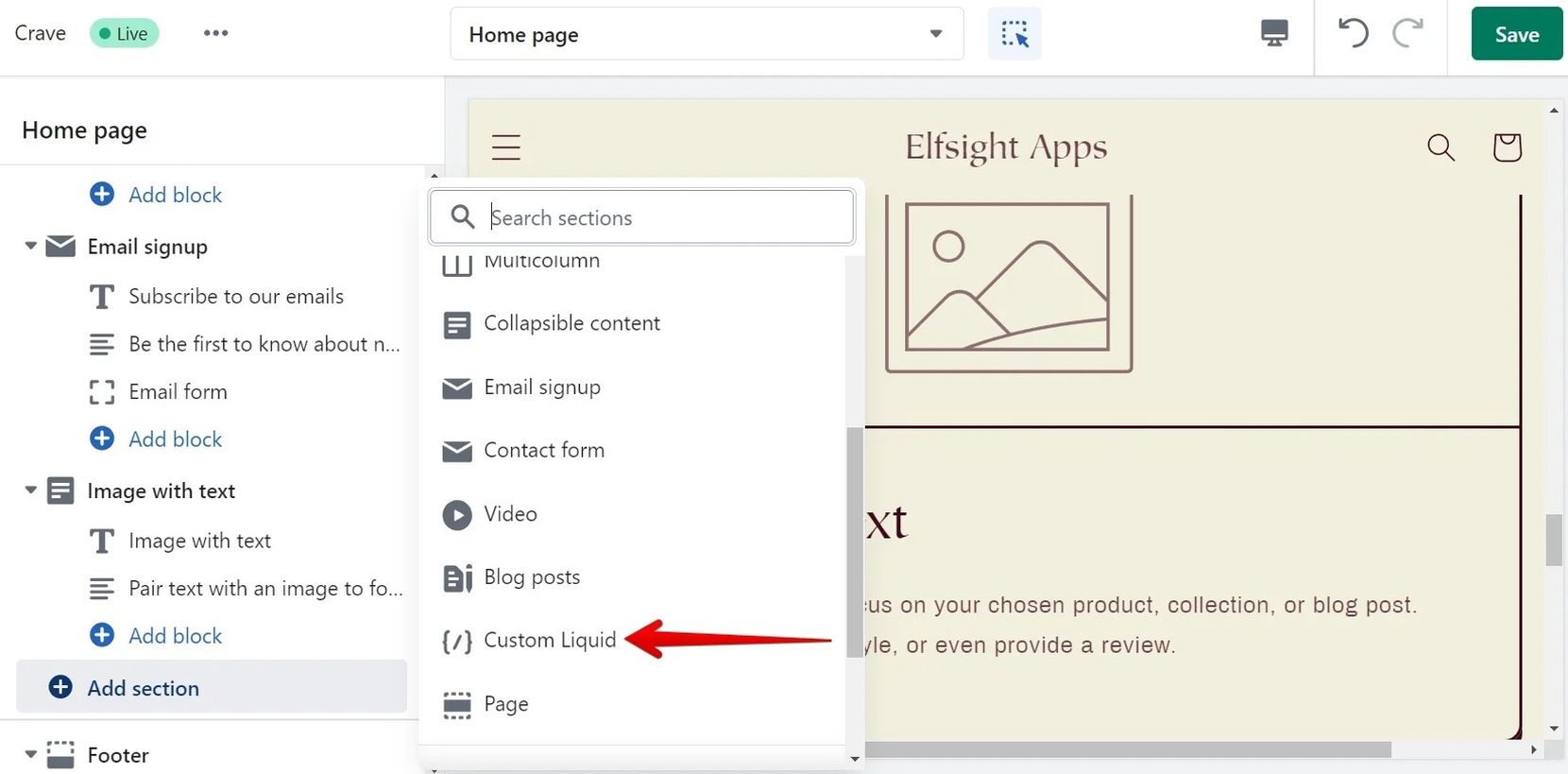The height and width of the screenshot is (774, 1568).
Task: Toggle the section inspector selection tool
Action: tap(1014, 34)
